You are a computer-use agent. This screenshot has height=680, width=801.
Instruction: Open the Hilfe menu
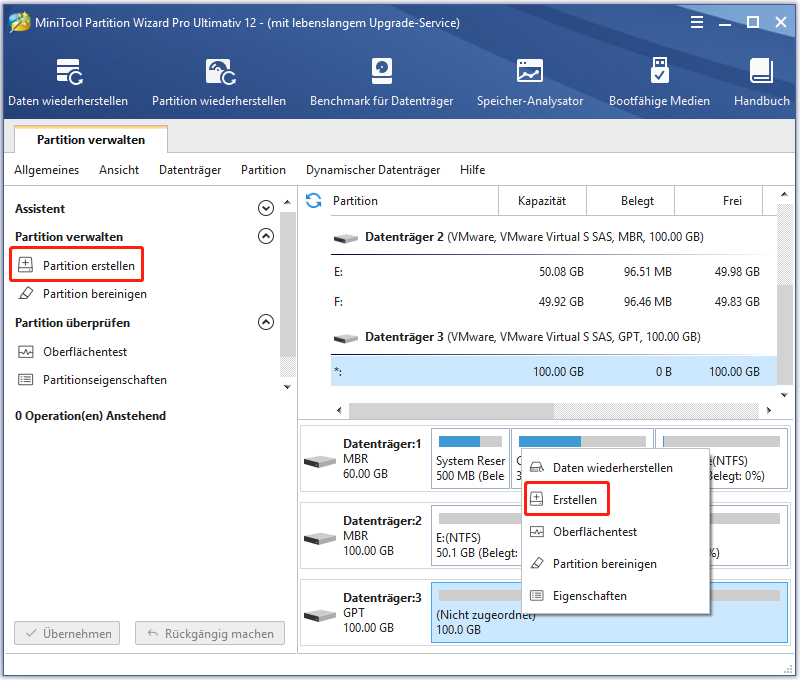(x=473, y=170)
